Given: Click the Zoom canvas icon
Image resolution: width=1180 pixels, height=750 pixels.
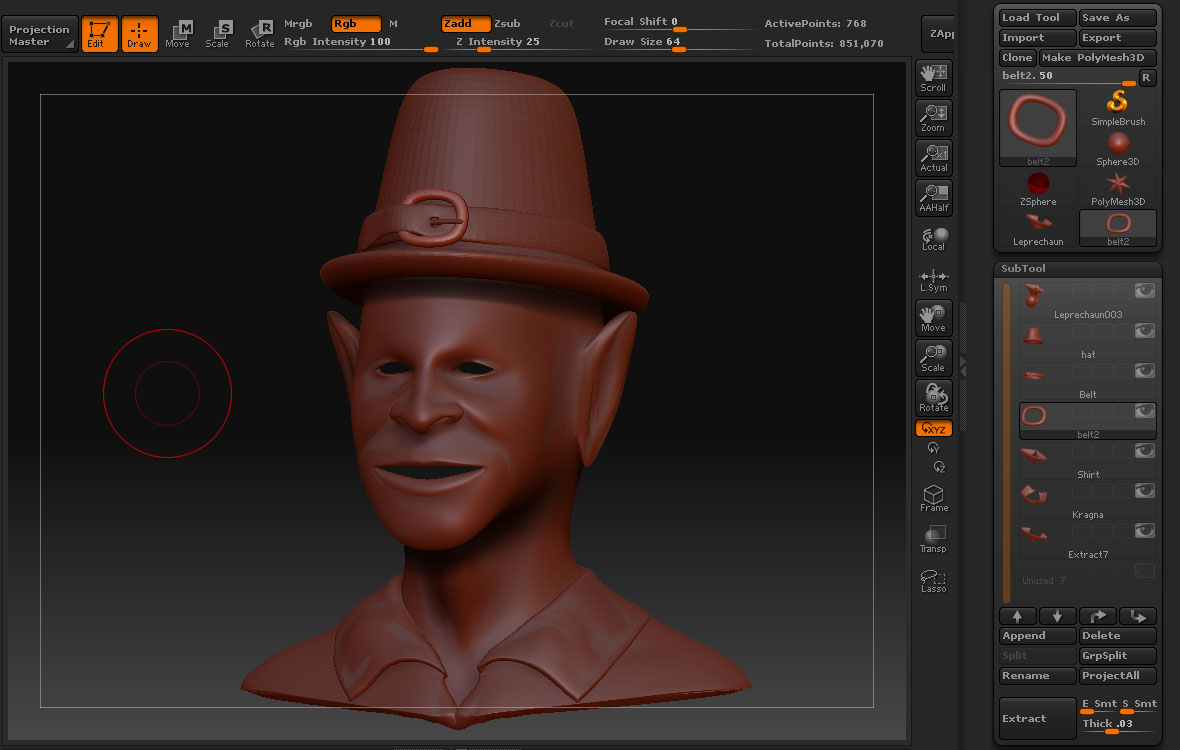Looking at the screenshot, I should click(x=933, y=117).
